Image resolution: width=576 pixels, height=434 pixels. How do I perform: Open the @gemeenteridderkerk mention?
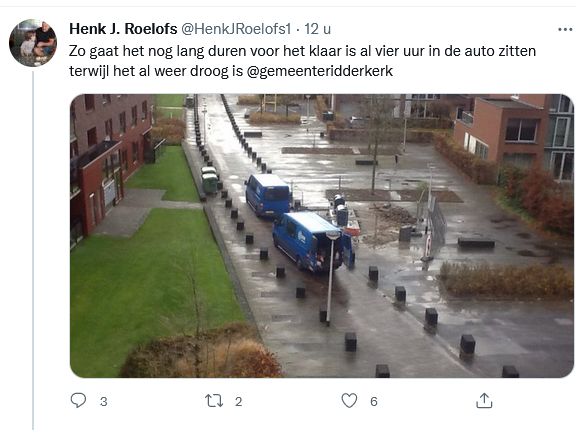coord(320,71)
